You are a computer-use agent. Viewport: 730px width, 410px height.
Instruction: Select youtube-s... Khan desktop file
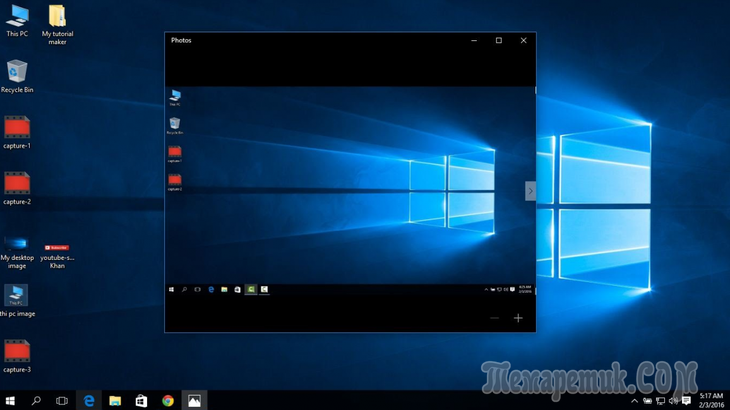(x=57, y=255)
